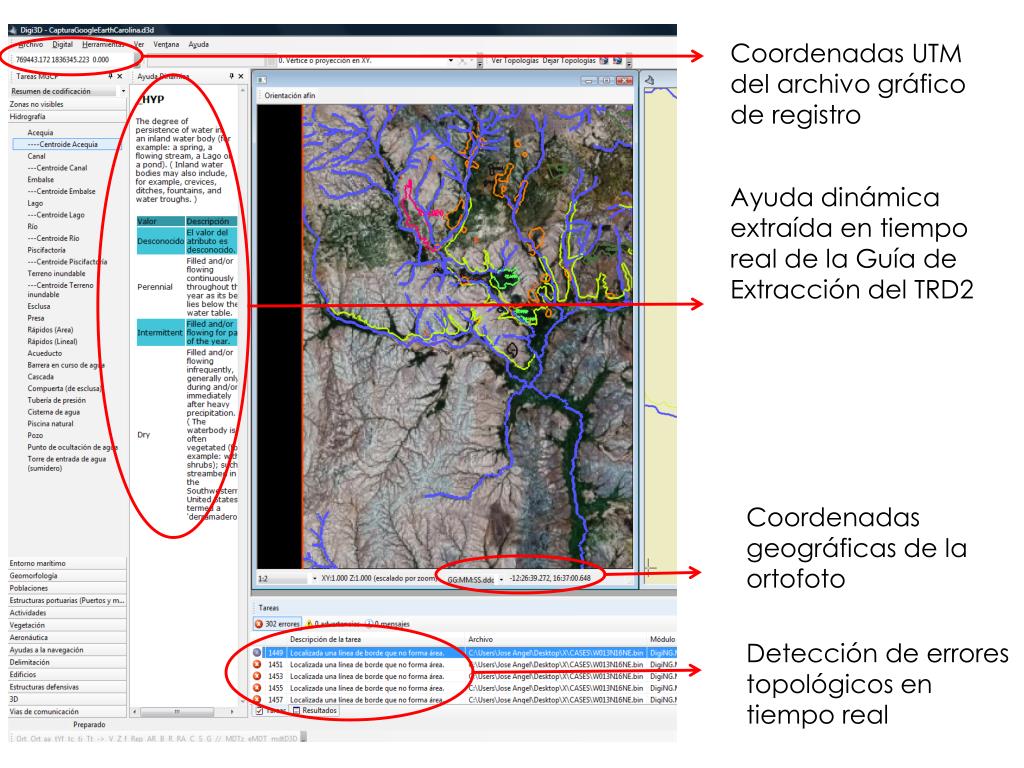Screen dimensions: 1024x768
Task: Expand the Edificios category
Action: click(x=67, y=675)
